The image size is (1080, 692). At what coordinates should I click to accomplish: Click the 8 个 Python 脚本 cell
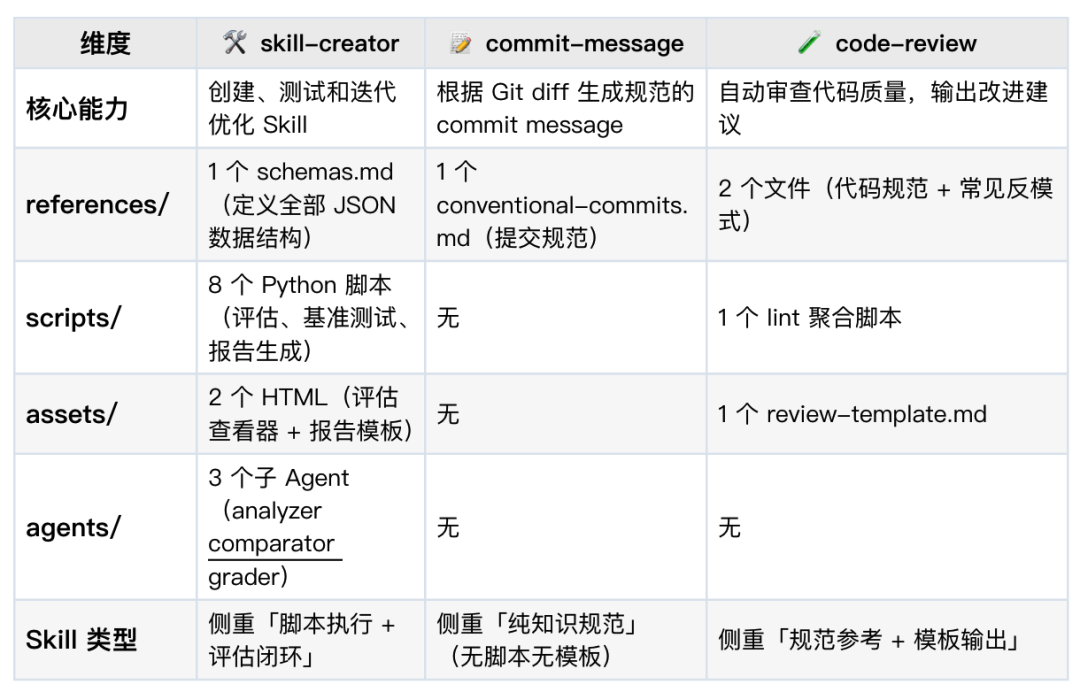pyautogui.click(x=311, y=317)
